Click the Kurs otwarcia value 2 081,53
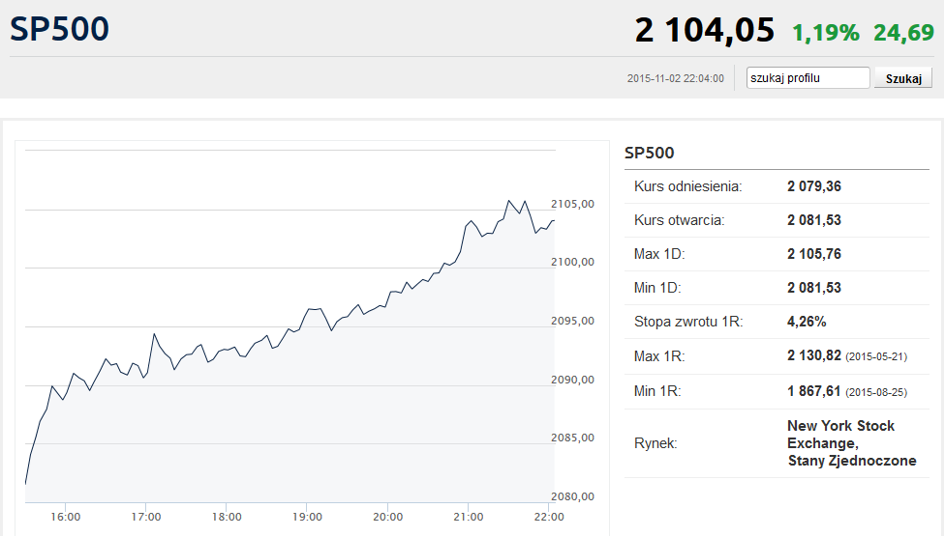 (x=814, y=220)
